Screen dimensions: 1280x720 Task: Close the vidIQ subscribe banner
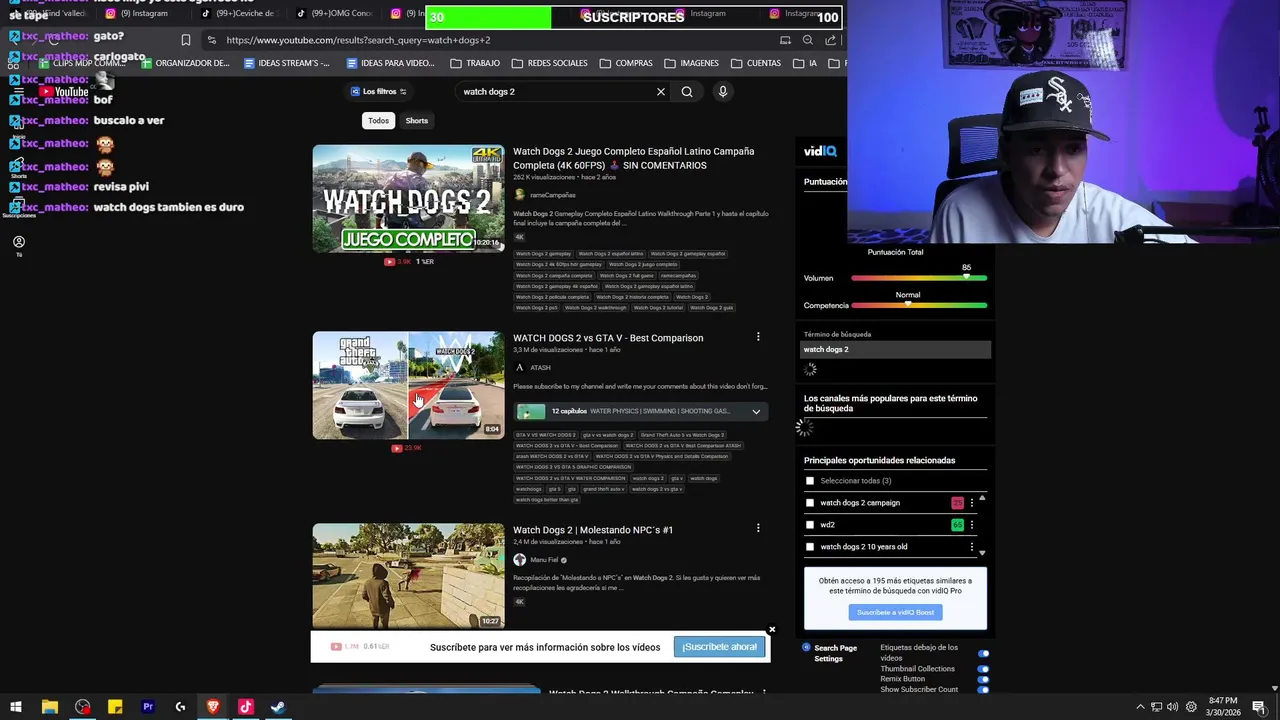pos(772,630)
